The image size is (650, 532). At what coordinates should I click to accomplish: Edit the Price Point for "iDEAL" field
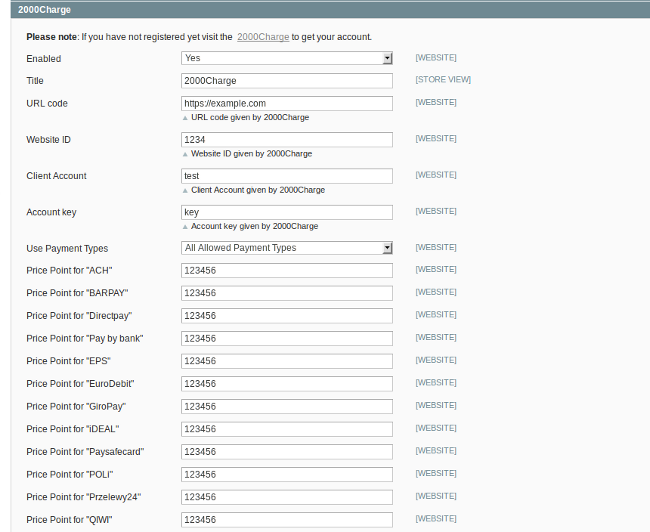pyautogui.click(x=286, y=429)
